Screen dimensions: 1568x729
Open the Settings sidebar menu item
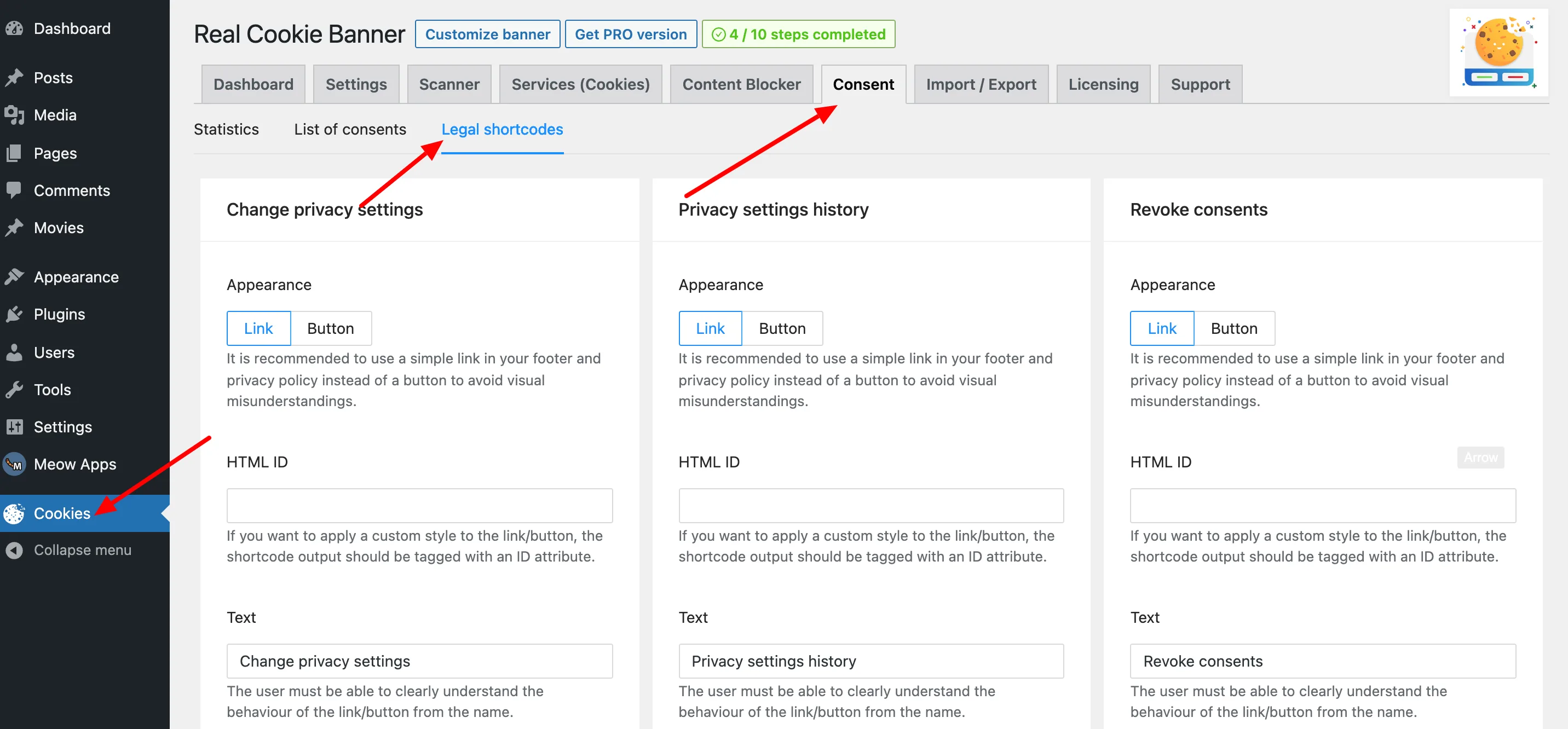coord(63,427)
